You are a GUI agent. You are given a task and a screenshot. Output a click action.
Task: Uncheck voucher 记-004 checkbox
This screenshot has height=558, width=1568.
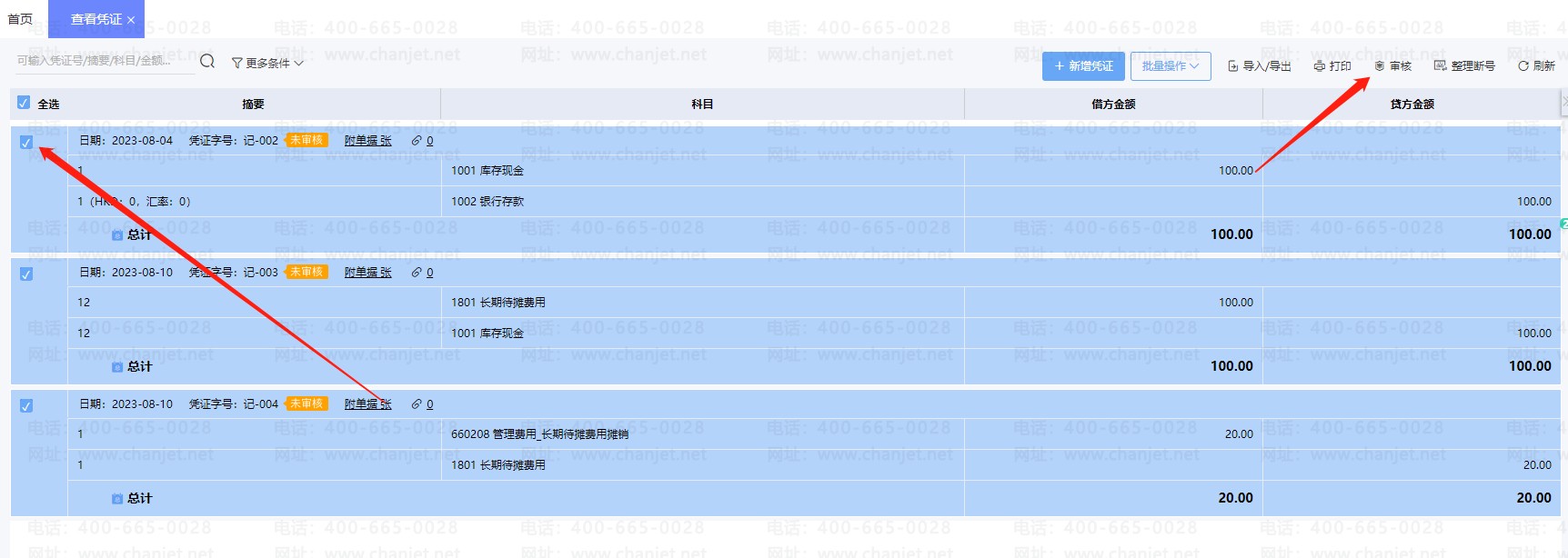[26, 405]
